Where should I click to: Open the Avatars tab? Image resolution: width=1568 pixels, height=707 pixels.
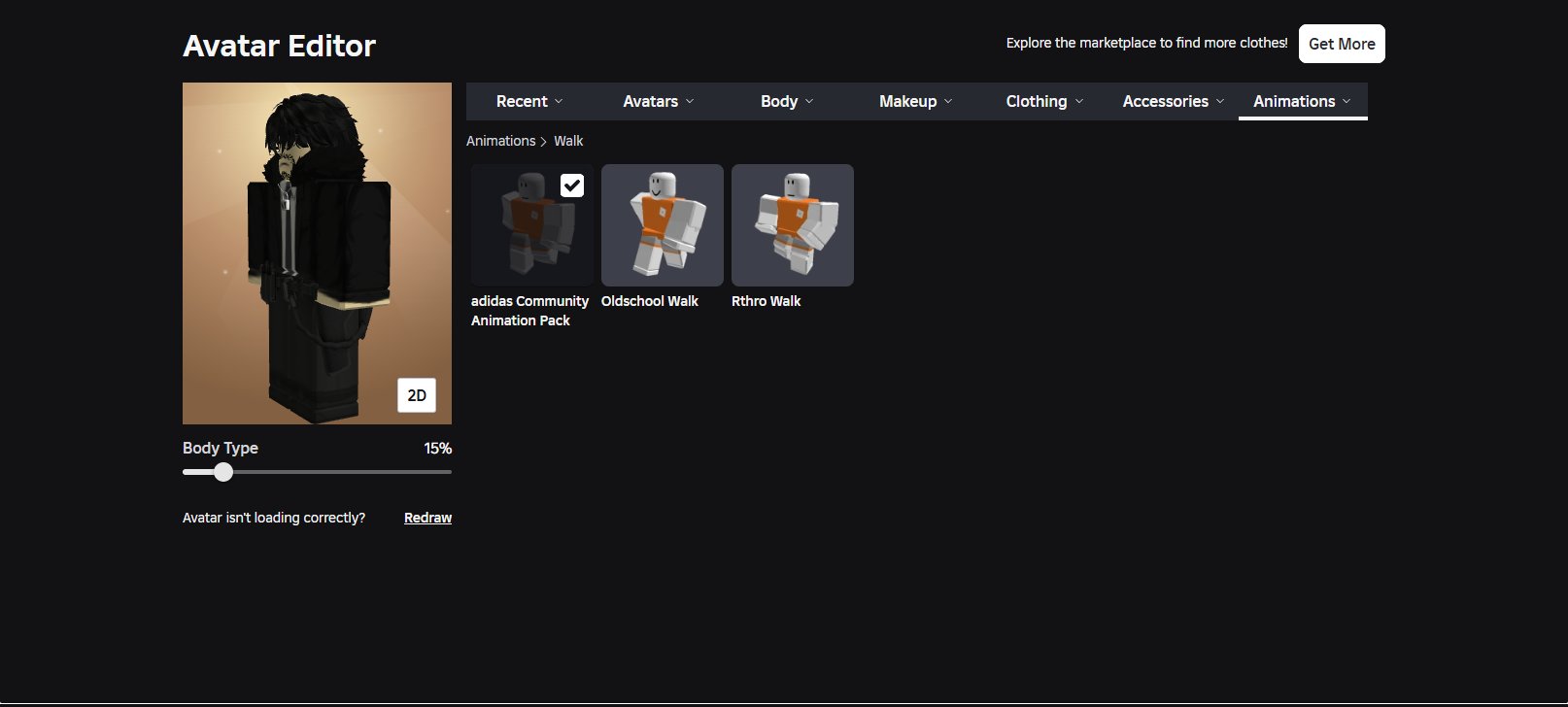tap(658, 101)
